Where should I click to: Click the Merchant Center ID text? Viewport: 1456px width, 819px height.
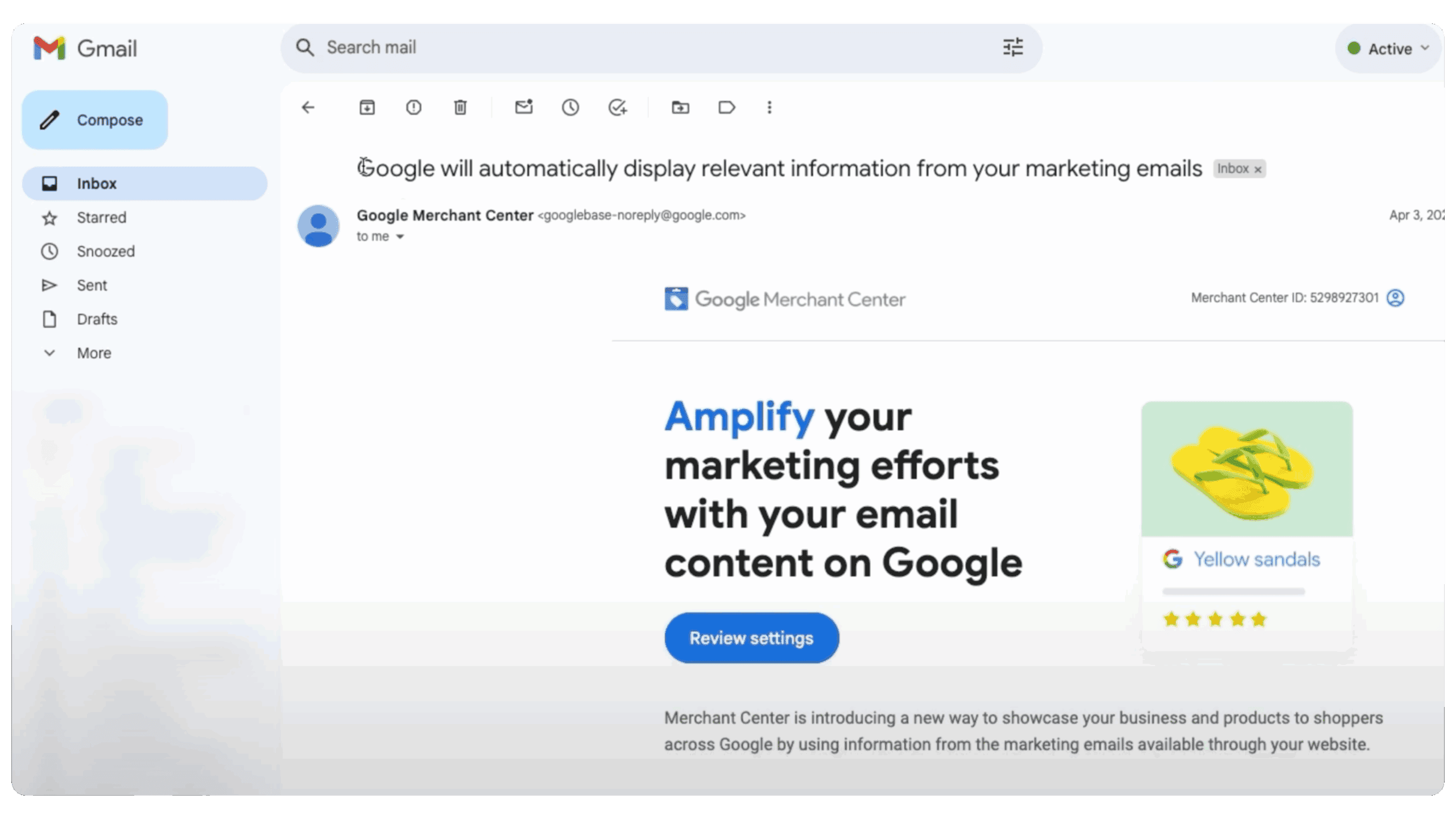pyautogui.click(x=1285, y=298)
